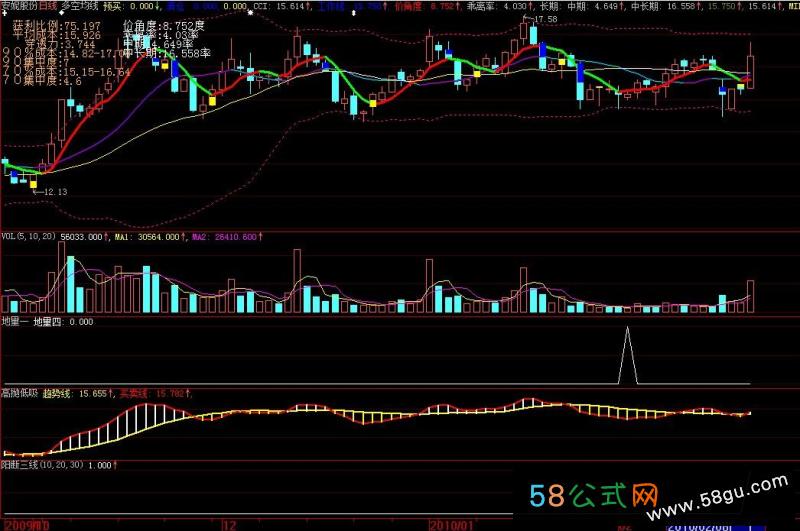Click the 高抛低吸 indicator name
The image size is (800, 531).
pyautogui.click(x=20, y=393)
